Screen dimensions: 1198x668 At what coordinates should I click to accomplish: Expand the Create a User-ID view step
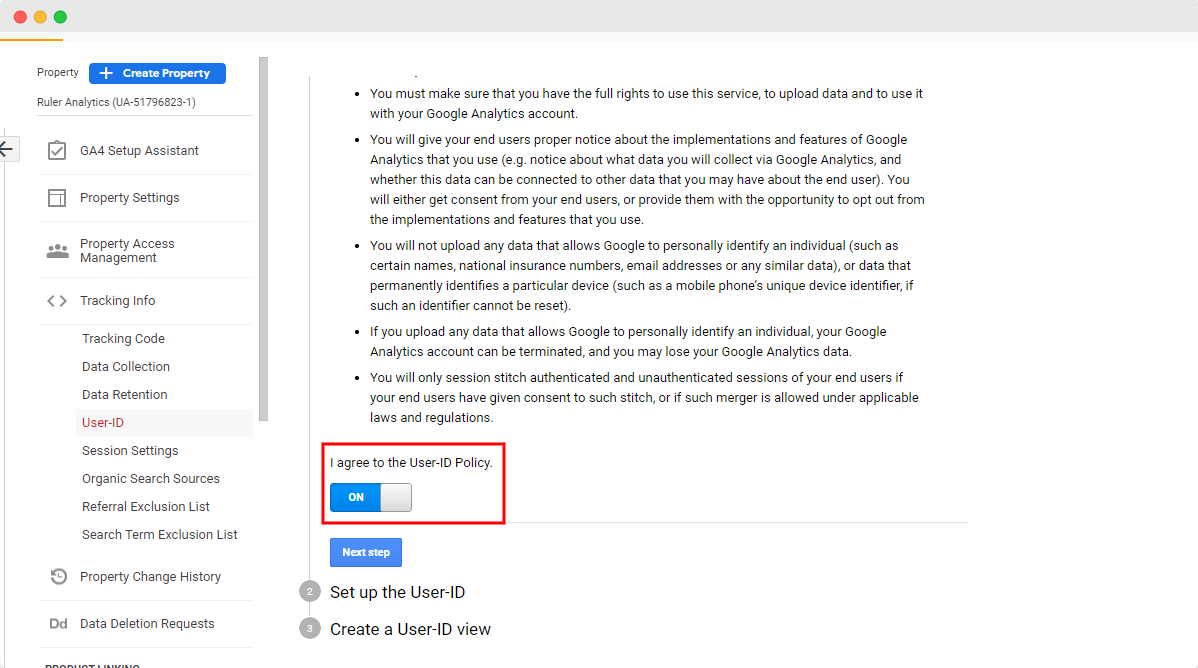[410, 629]
